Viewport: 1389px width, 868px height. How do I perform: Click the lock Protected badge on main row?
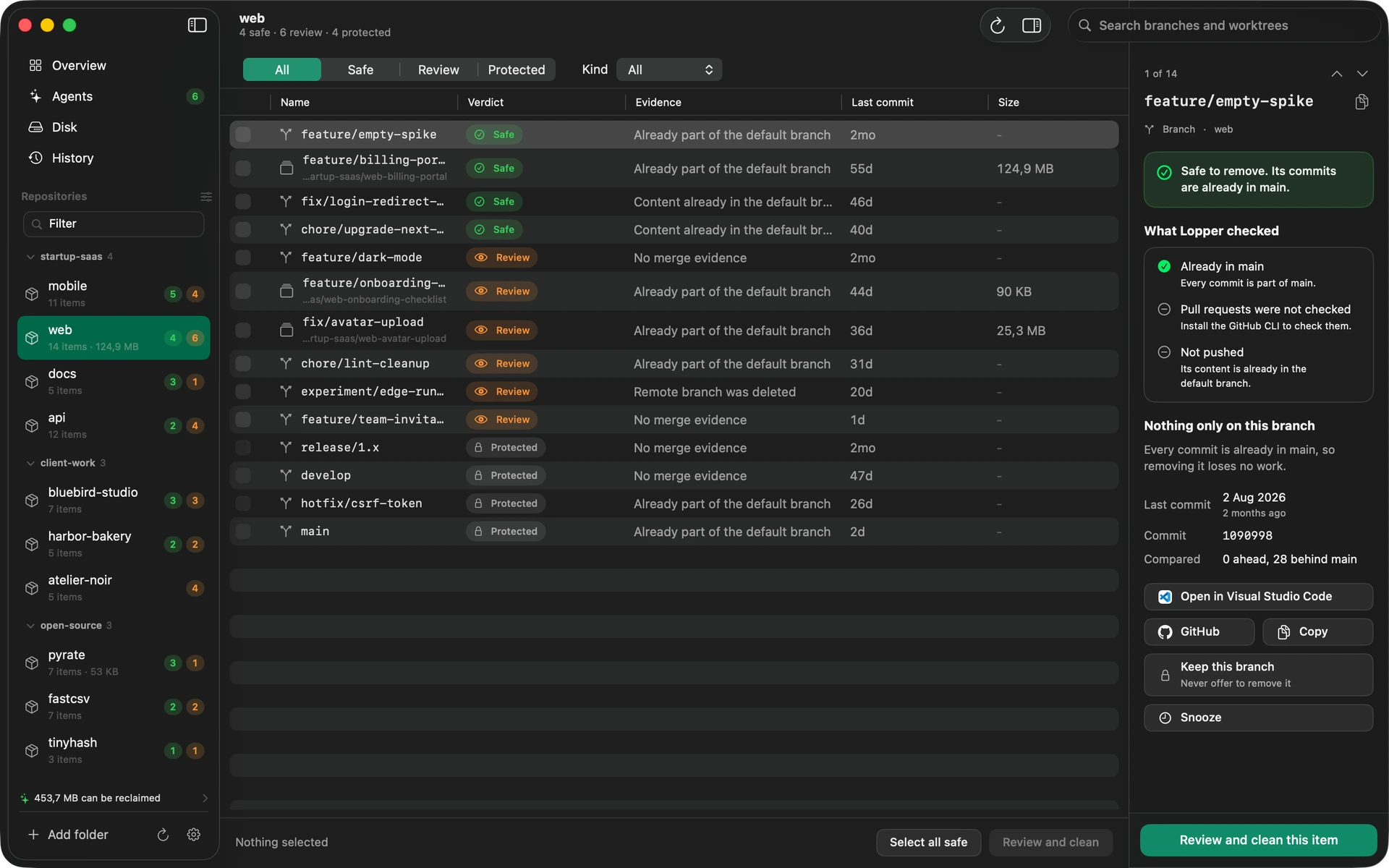tap(505, 532)
